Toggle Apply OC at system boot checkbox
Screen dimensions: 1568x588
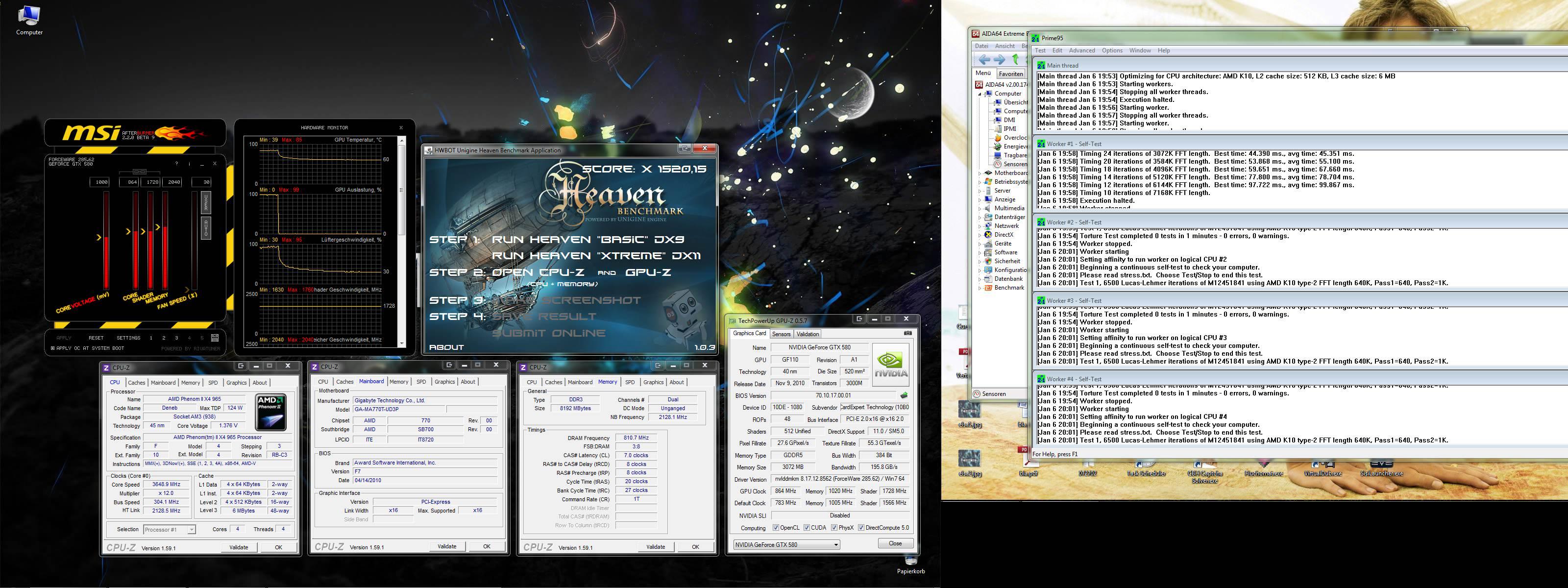(53, 348)
